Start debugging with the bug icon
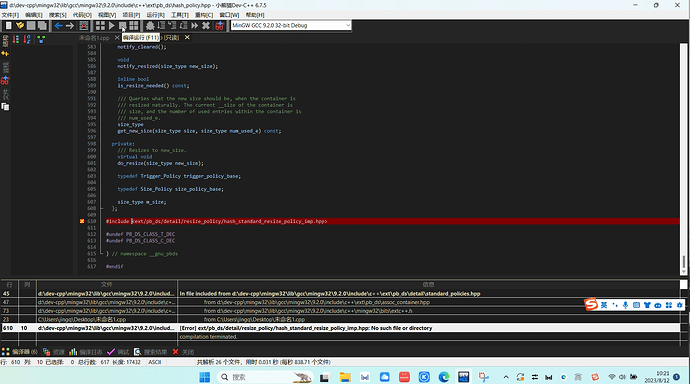The height and width of the screenshot is (384, 690). click(x=150, y=26)
